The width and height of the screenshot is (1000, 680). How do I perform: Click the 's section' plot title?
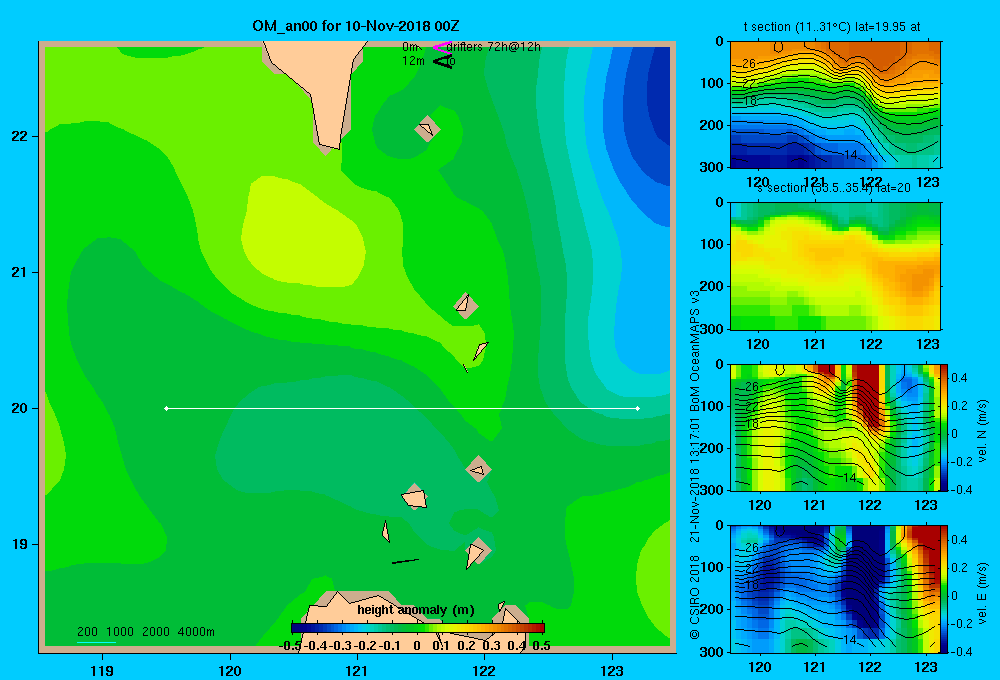click(833, 188)
